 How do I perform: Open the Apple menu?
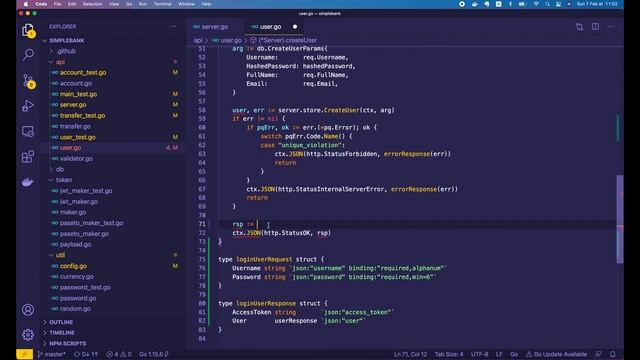coord(26,4)
